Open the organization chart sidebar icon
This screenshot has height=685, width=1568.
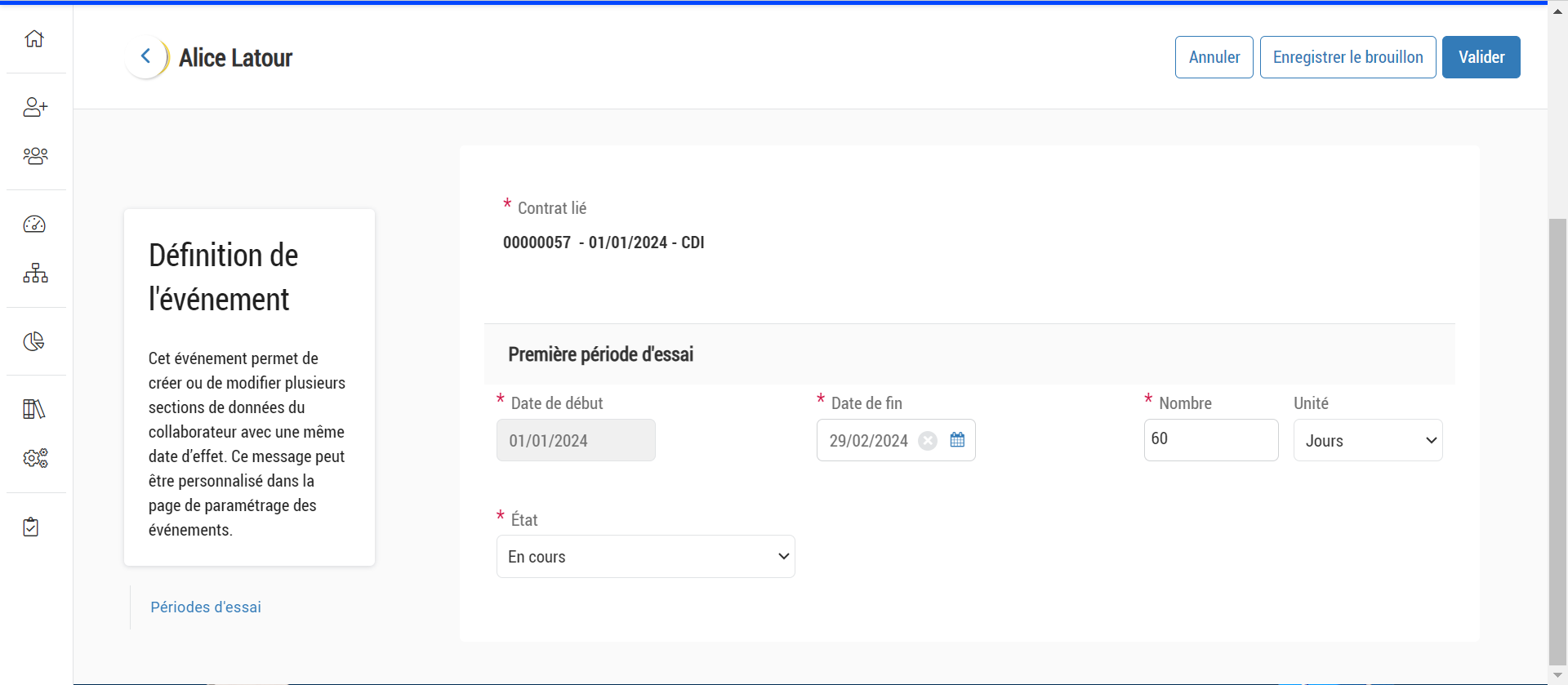pyautogui.click(x=35, y=274)
